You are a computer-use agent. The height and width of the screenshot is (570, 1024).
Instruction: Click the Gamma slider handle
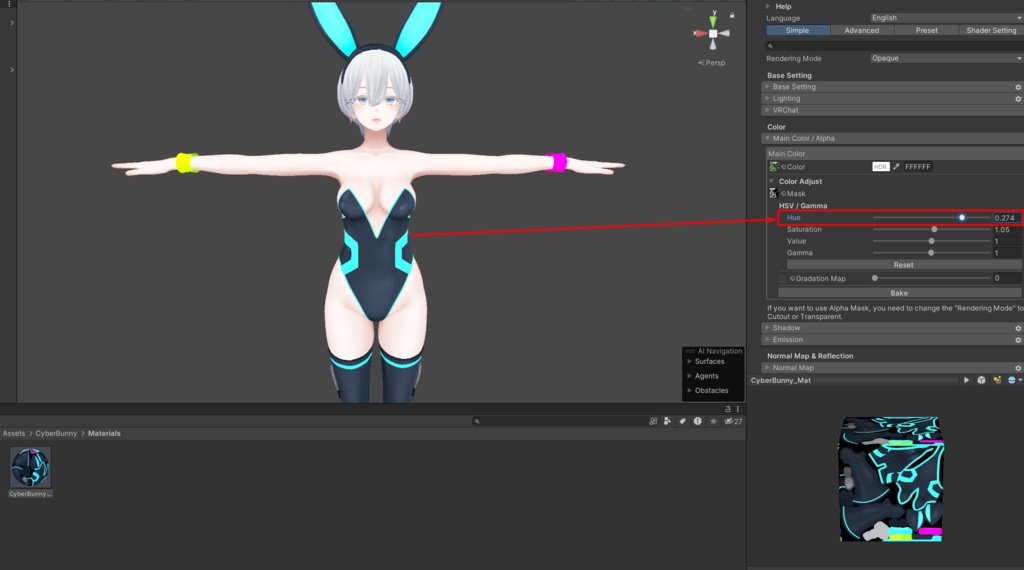click(931, 253)
